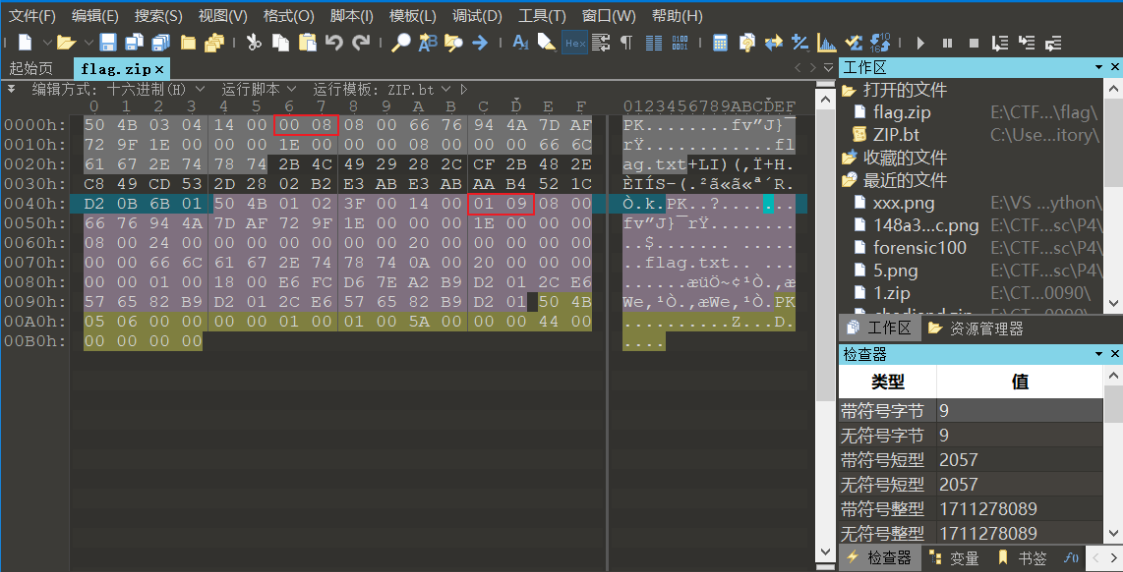The image size is (1123, 572).
Task: Click the Goto blue arrow icon
Action: tap(480, 43)
